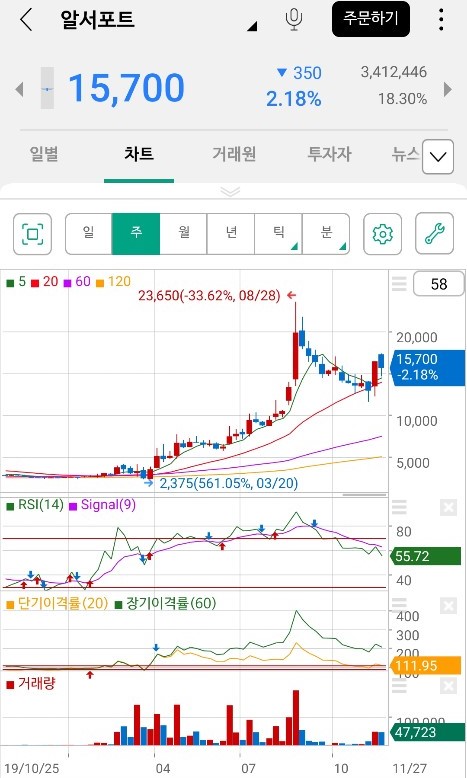
Task: Go back using the left chevron arrow
Action: (x=26, y=20)
